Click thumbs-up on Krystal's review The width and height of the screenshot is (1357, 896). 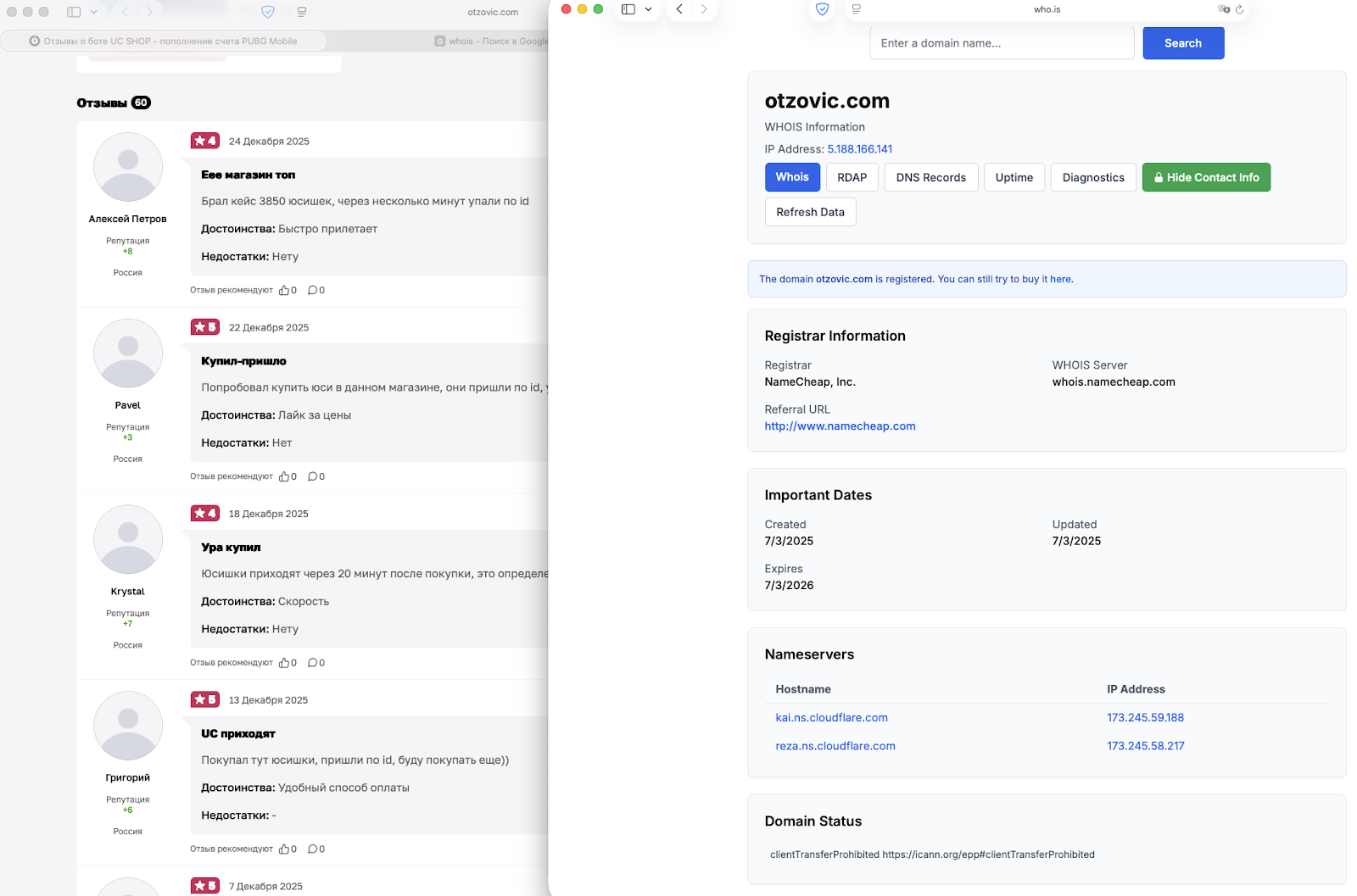tap(284, 663)
